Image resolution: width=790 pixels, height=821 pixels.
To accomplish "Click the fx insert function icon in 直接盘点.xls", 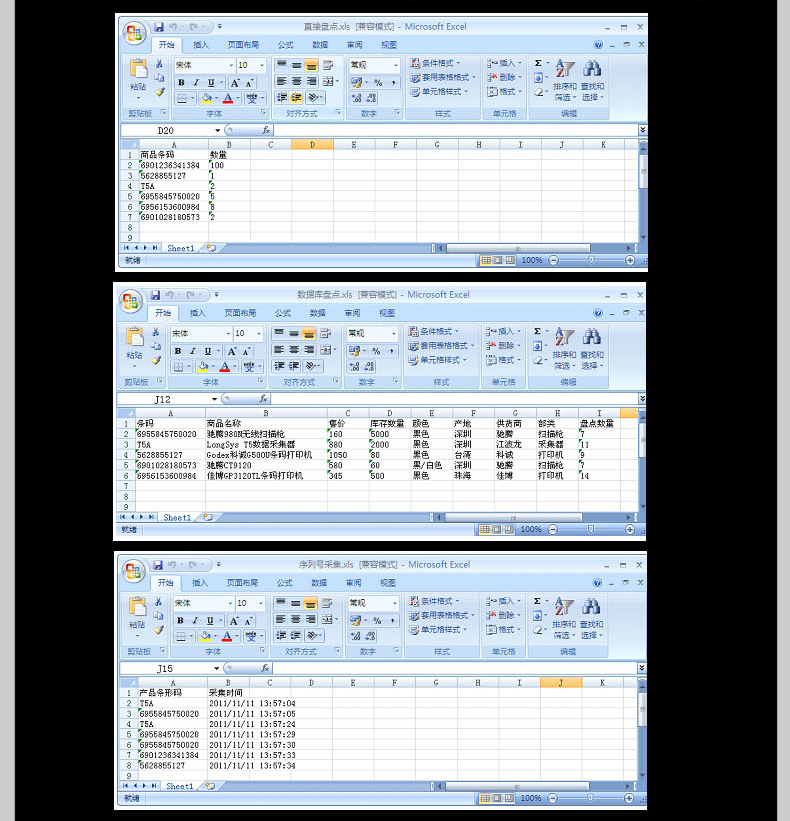I will [266, 130].
